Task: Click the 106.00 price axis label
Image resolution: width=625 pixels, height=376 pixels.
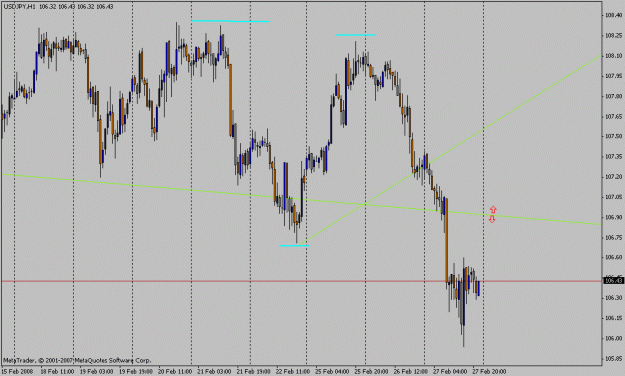Action: 613,339
